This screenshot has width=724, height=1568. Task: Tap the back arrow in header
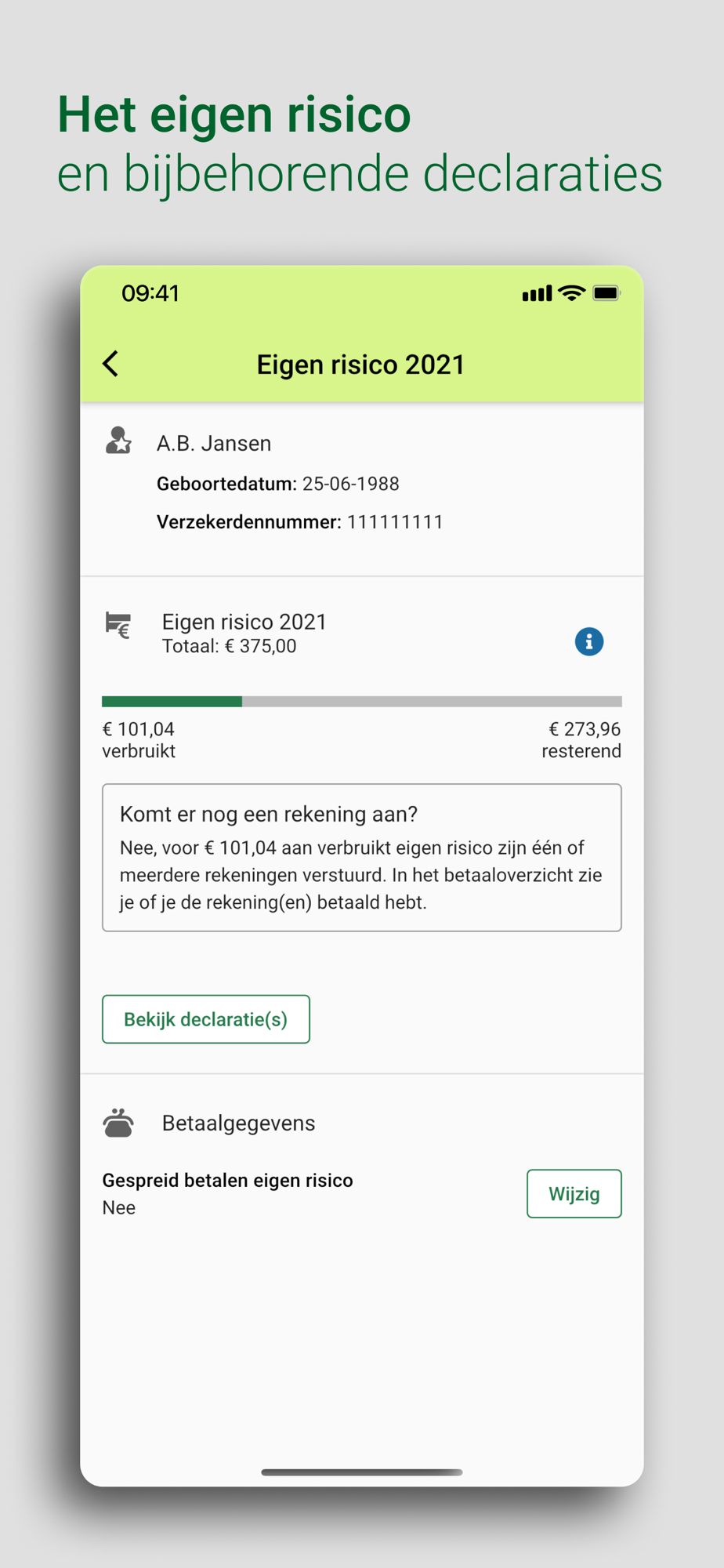click(x=110, y=364)
